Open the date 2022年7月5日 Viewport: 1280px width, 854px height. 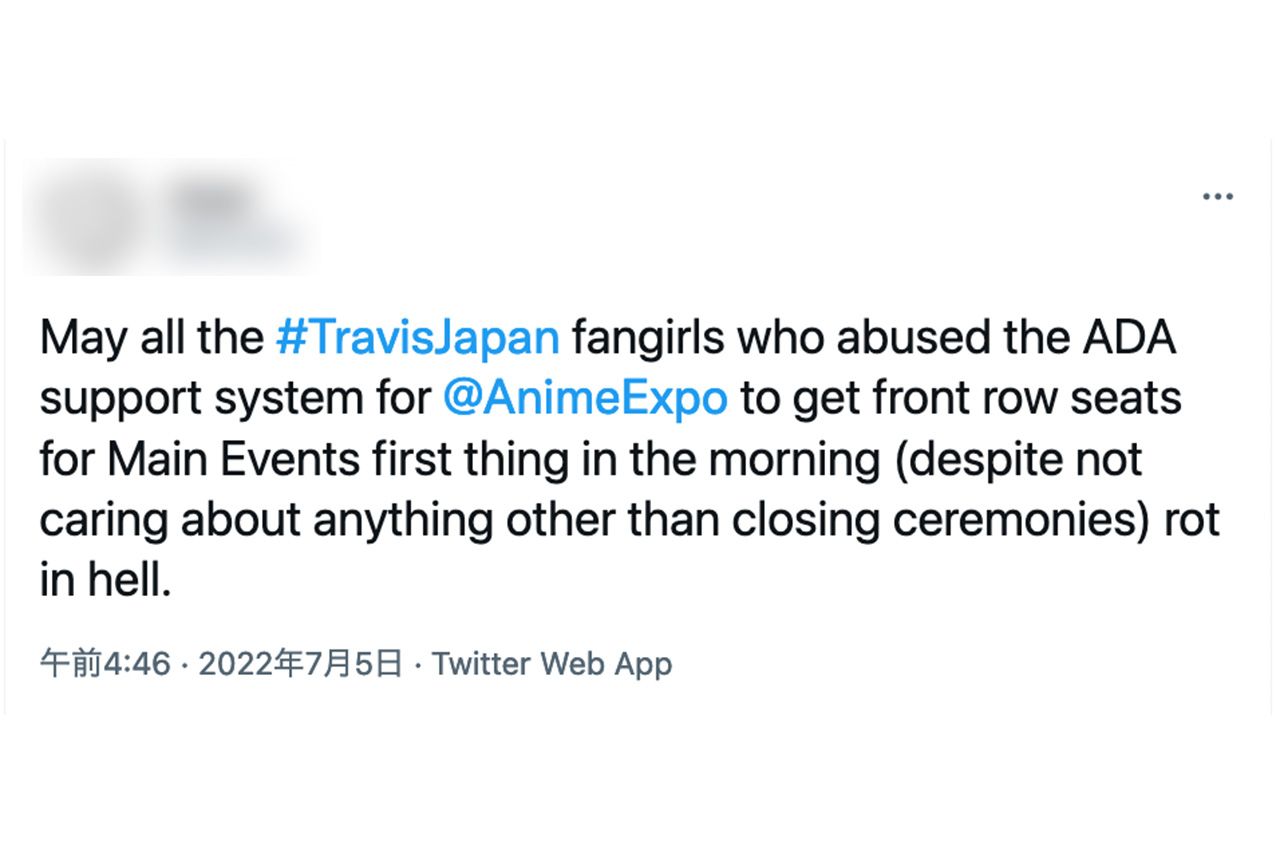(x=293, y=663)
